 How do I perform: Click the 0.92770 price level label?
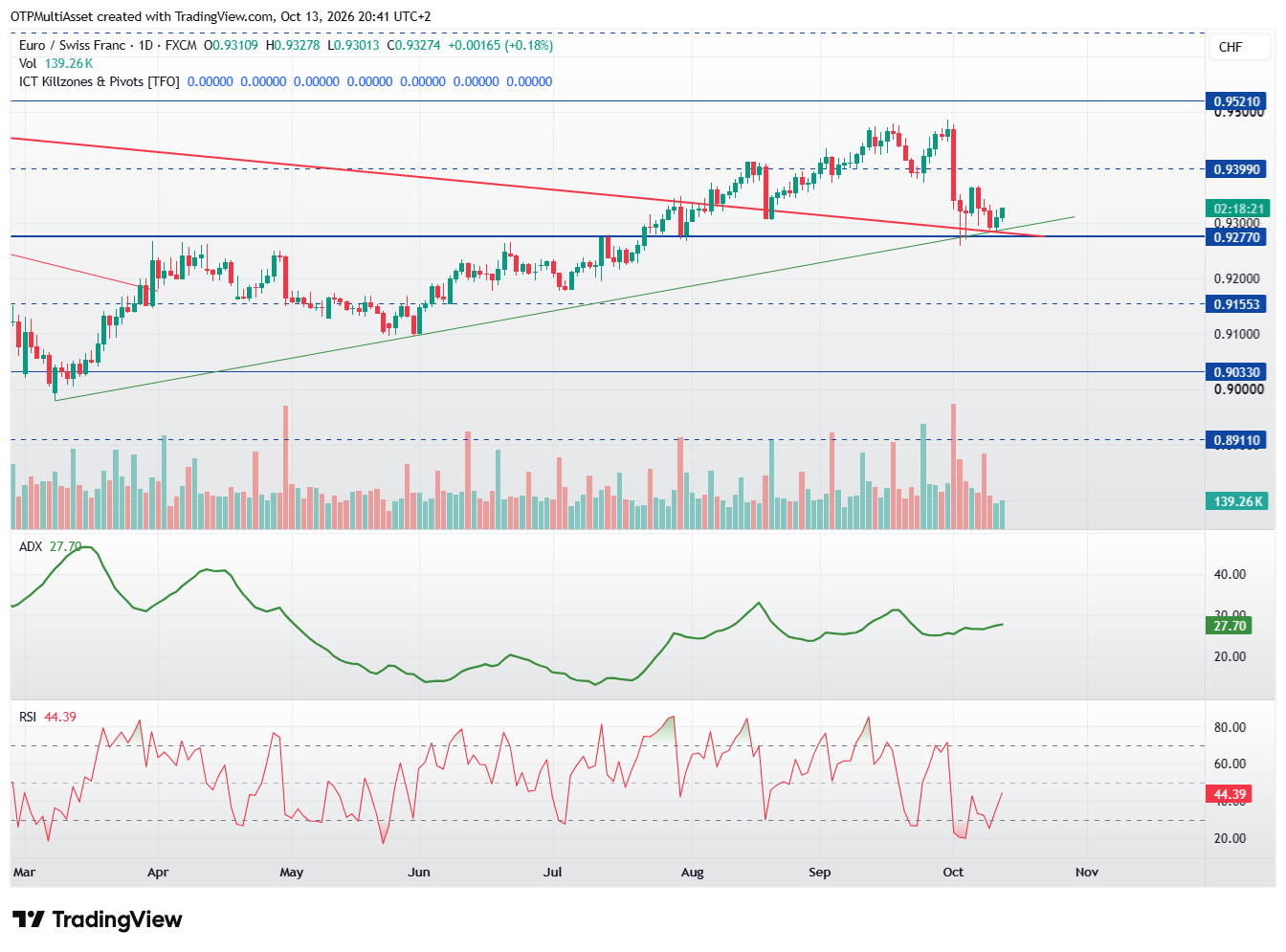[1237, 237]
